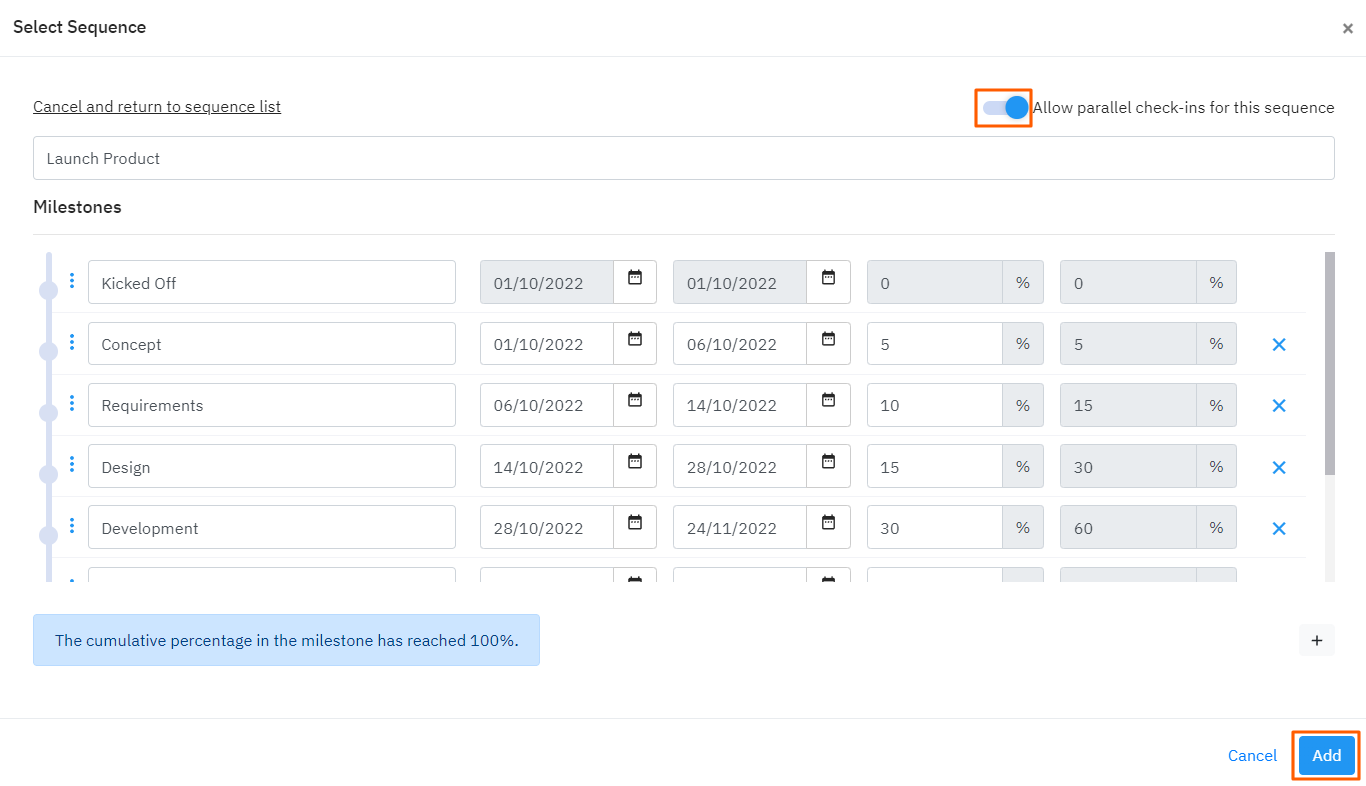The width and height of the screenshot is (1366, 786).
Task: Click the Milestones section heading
Action: coord(77,207)
